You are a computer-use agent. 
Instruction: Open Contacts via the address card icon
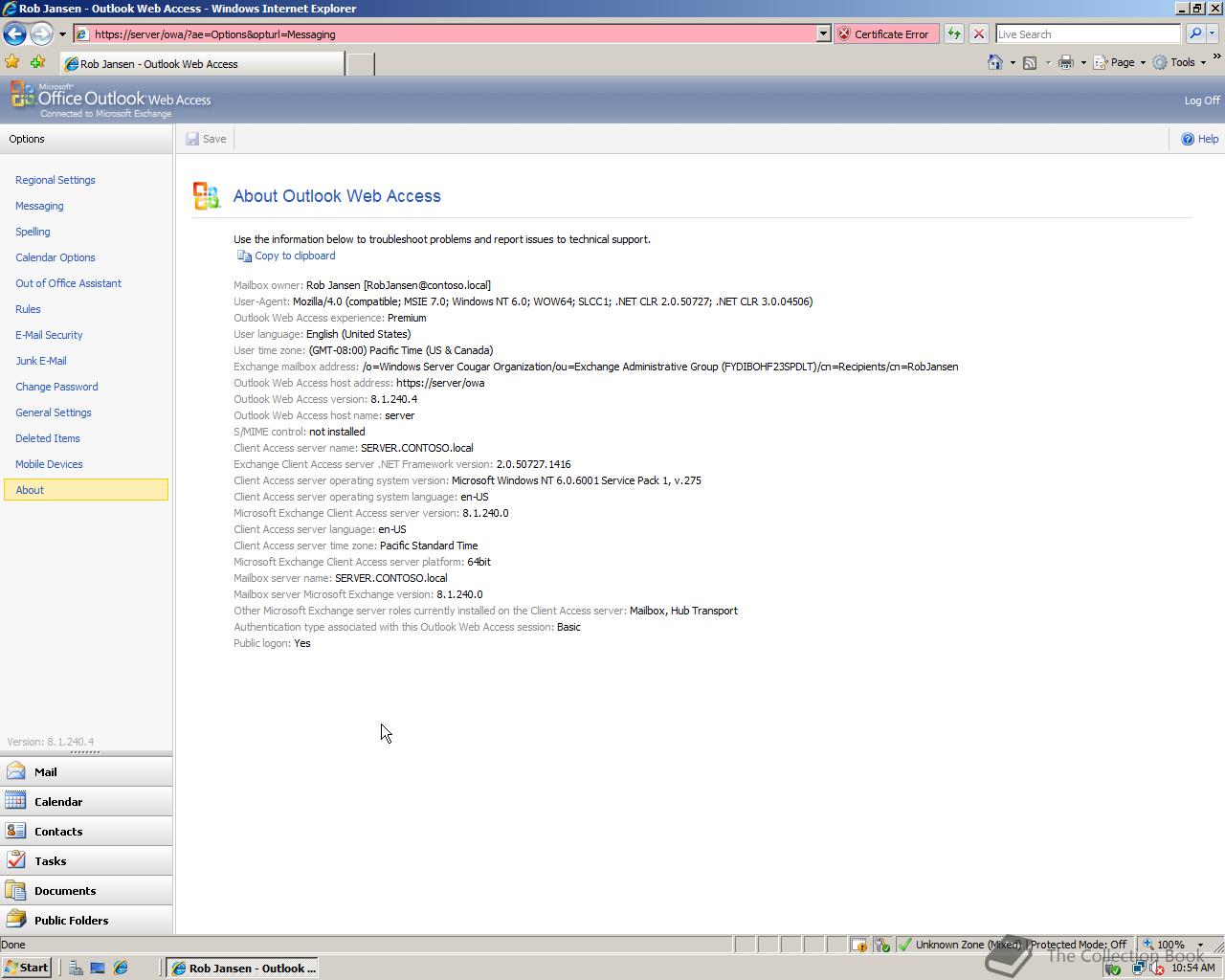pyautogui.click(x=15, y=831)
